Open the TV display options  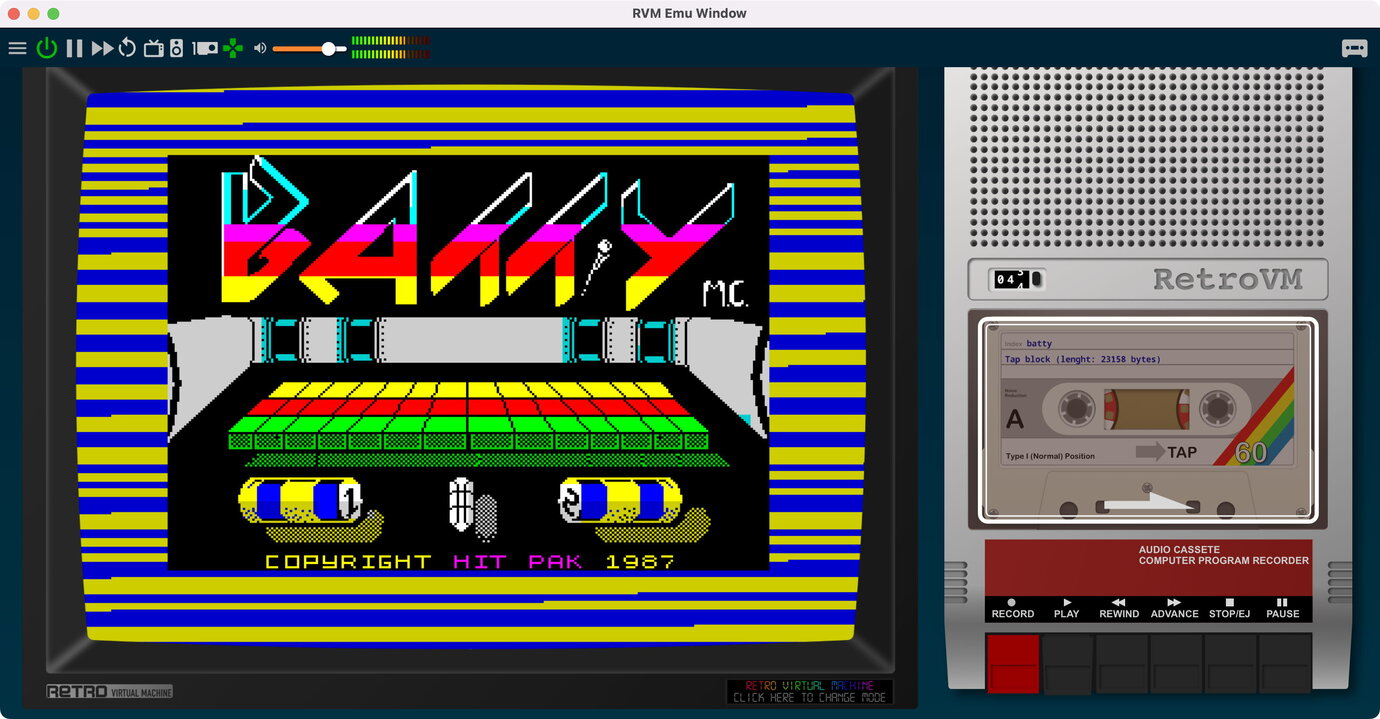coord(153,47)
